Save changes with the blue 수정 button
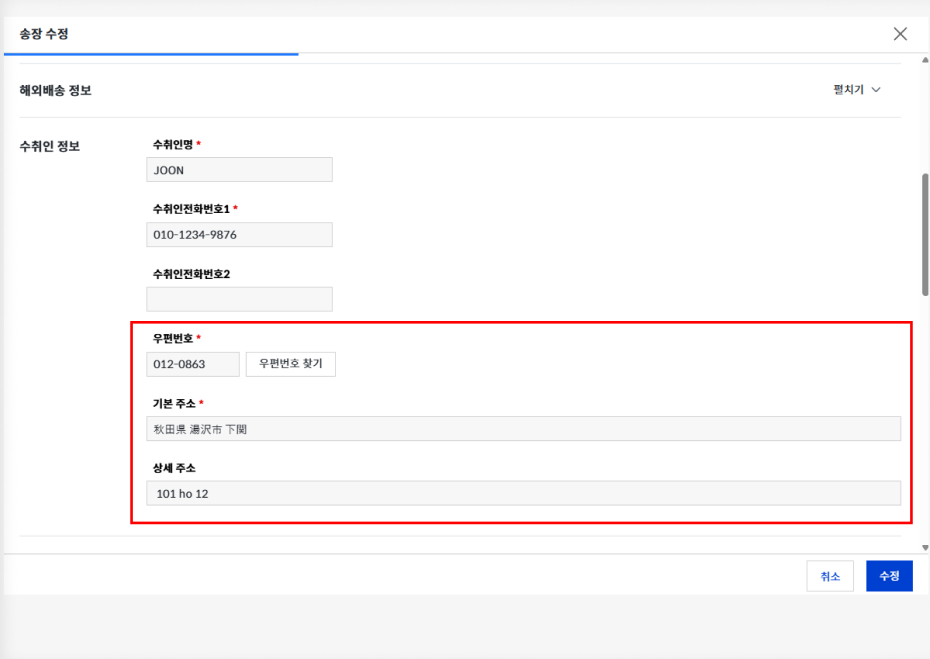 pos(889,576)
